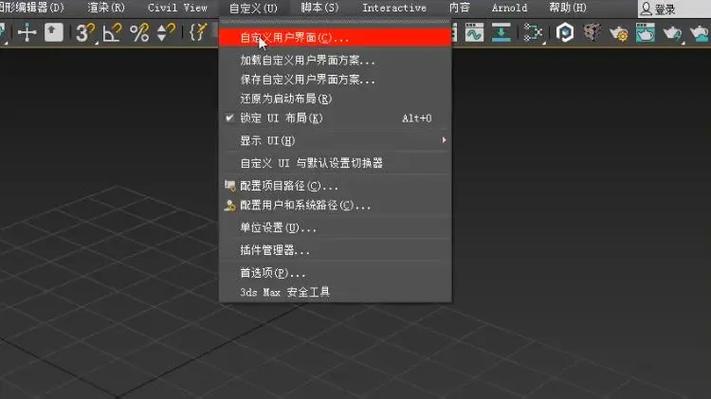Image resolution: width=711 pixels, height=399 pixels.
Task: Expand the 显示 UI(H) submenu
Action: [x=335, y=141]
